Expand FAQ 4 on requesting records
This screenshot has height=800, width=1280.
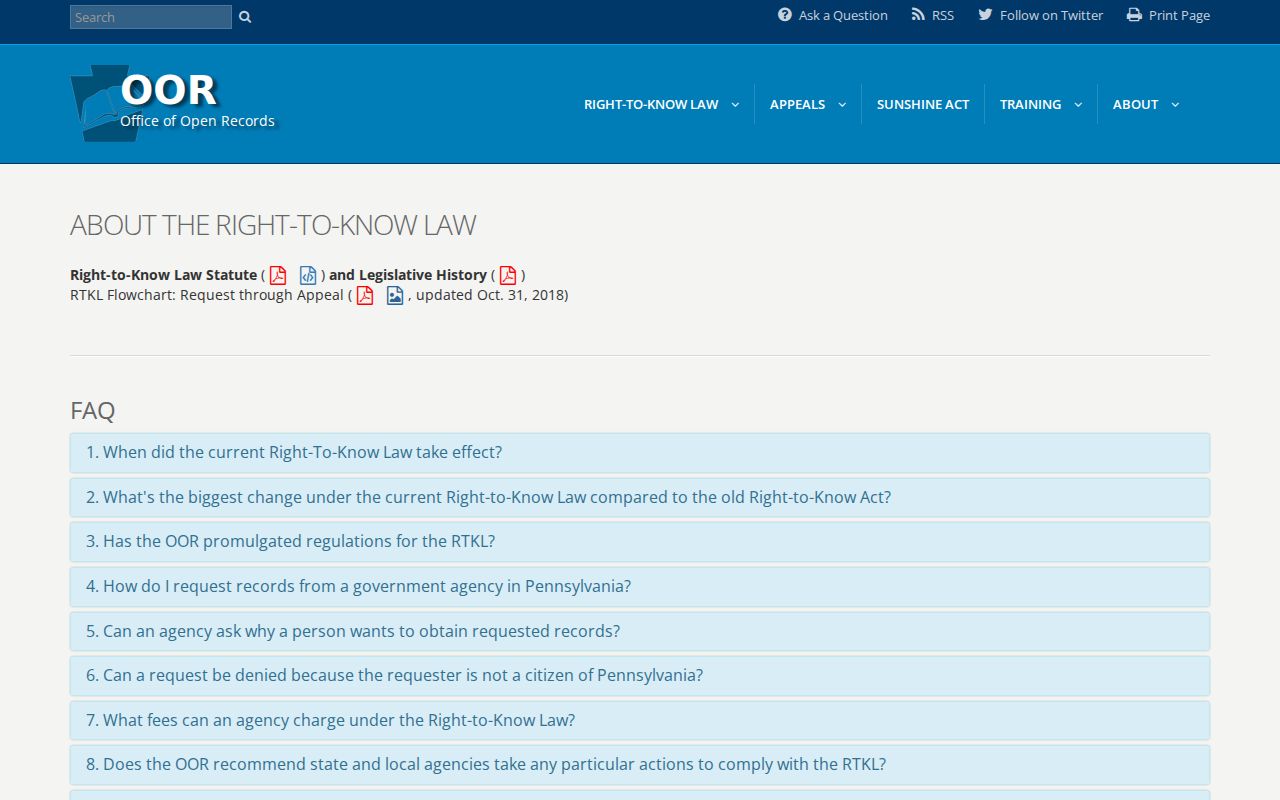pos(640,587)
